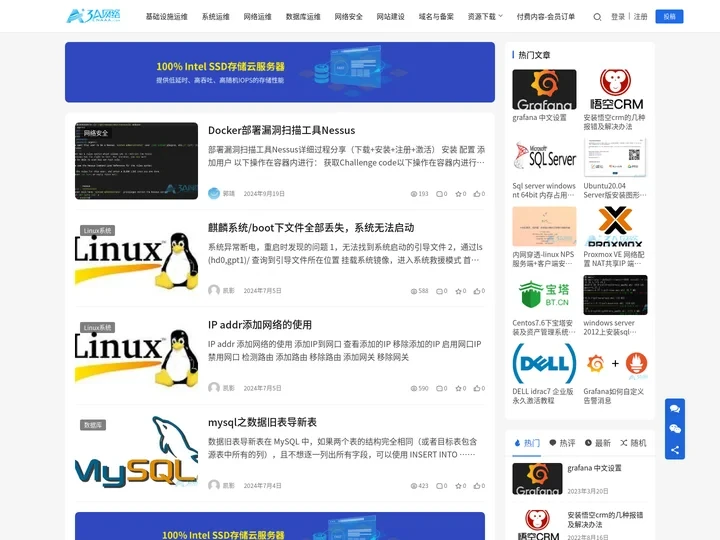Click the 注册 link
The height and width of the screenshot is (540, 720).
[x=641, y=17]
